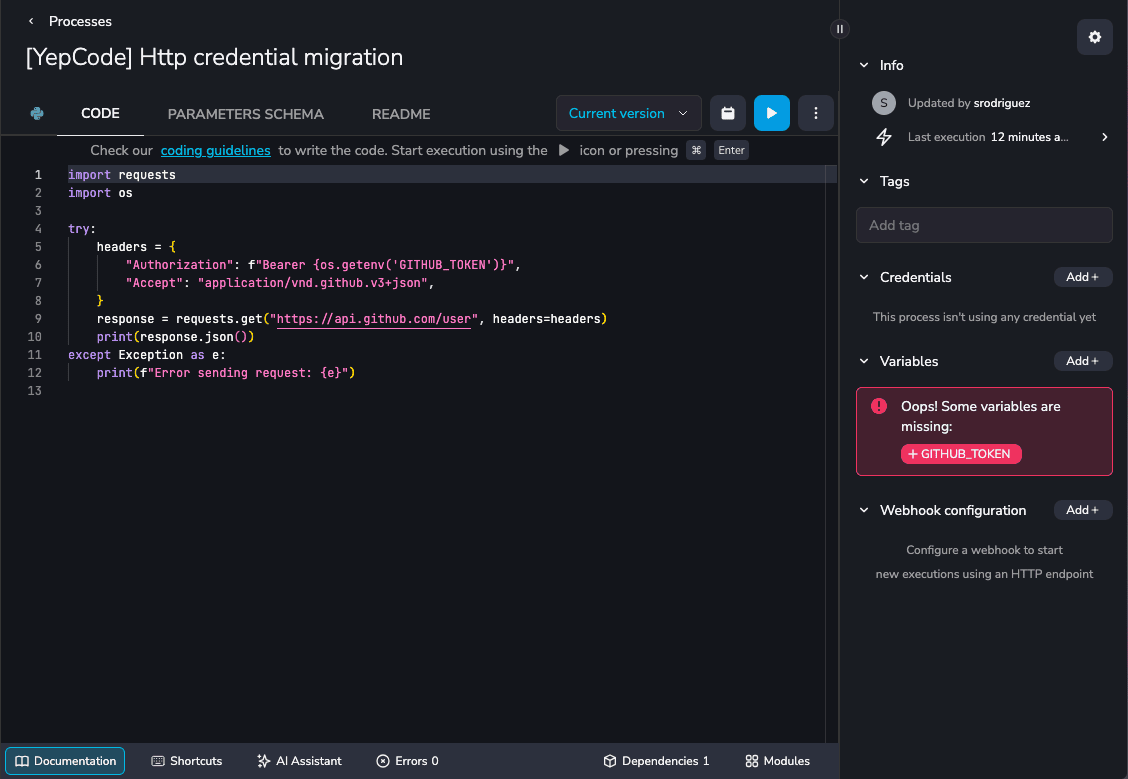The width and height of the screenshot is (1128, 779).
Task: Click the calendar schedule icon button
Action: tap(727, 113)
